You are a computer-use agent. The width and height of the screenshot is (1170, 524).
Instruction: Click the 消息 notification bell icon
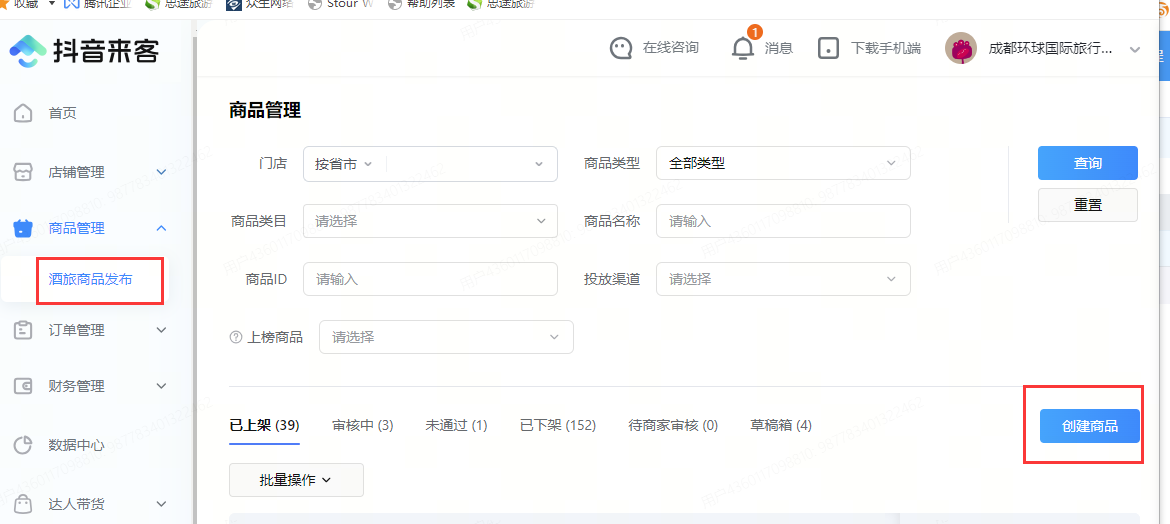click(742, 48)
